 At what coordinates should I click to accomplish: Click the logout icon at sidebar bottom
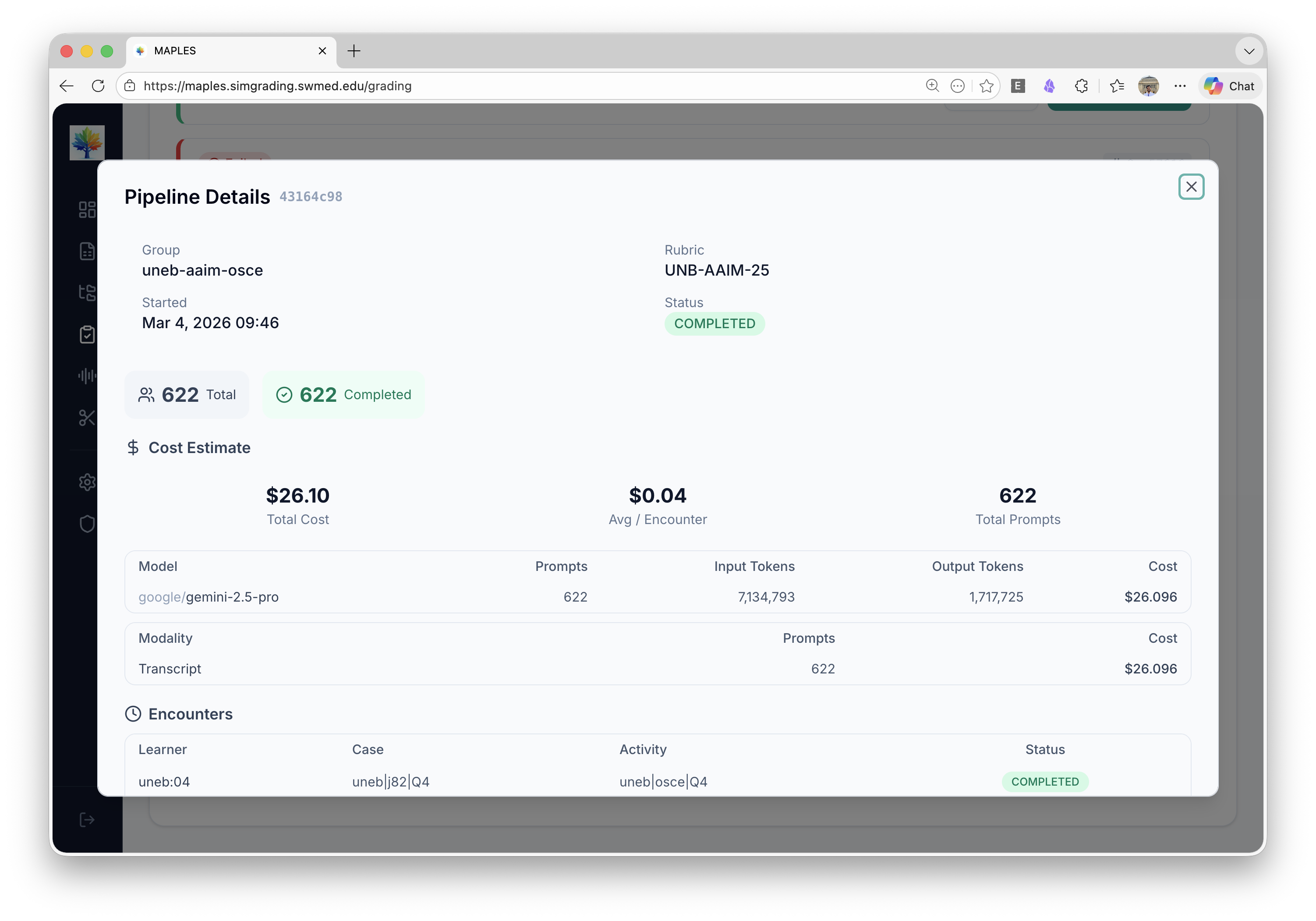click(x=87, y=819)
